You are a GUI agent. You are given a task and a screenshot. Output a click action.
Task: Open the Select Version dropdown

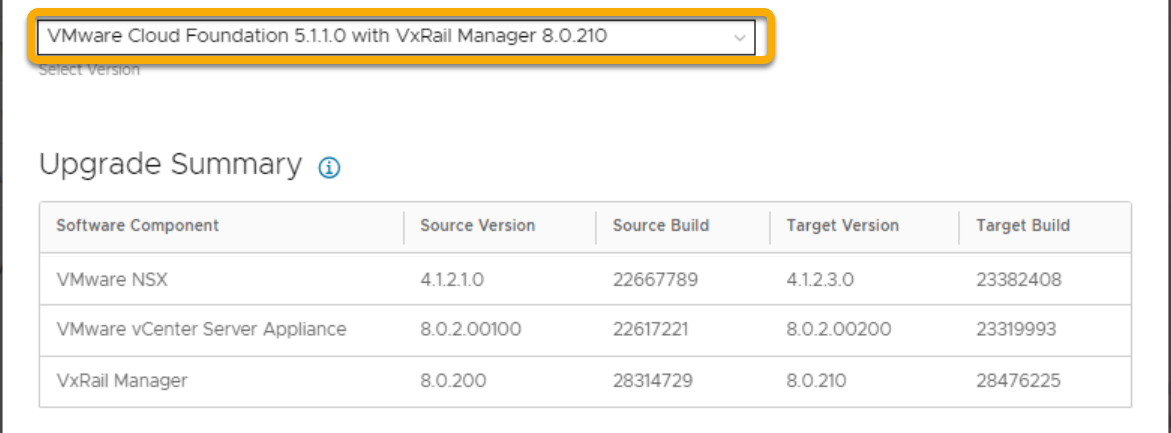[x=390, y=37]
